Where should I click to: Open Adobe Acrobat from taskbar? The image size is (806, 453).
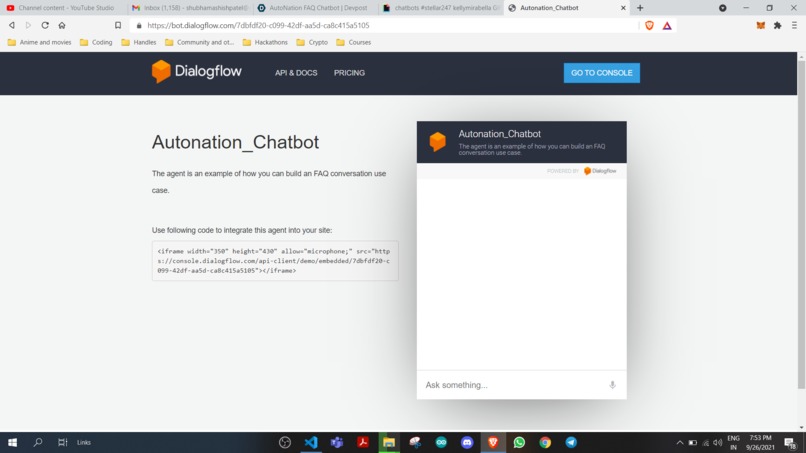point(363,442)
